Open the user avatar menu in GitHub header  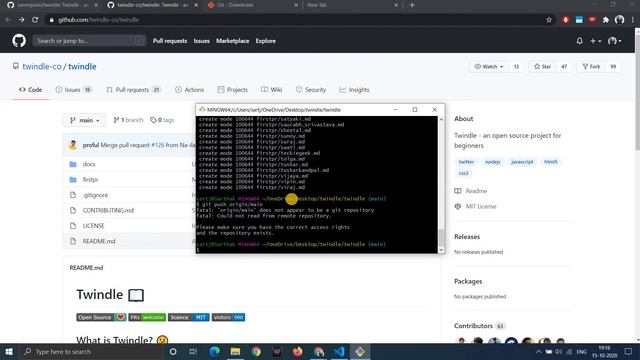point(614,41)
